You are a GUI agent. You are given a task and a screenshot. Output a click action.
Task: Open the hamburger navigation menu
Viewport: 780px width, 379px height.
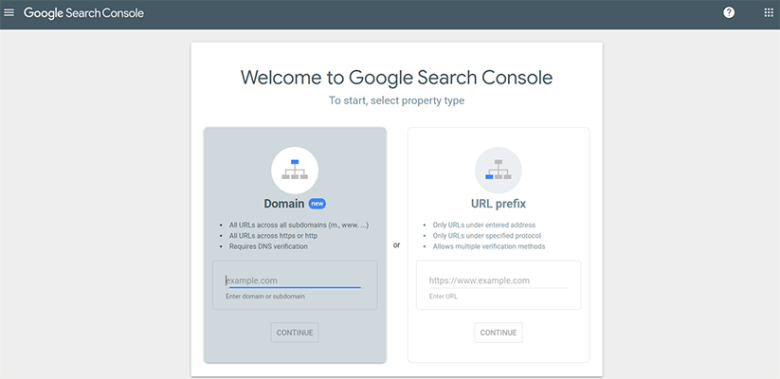pyautogui.click(x=9, y=13)
